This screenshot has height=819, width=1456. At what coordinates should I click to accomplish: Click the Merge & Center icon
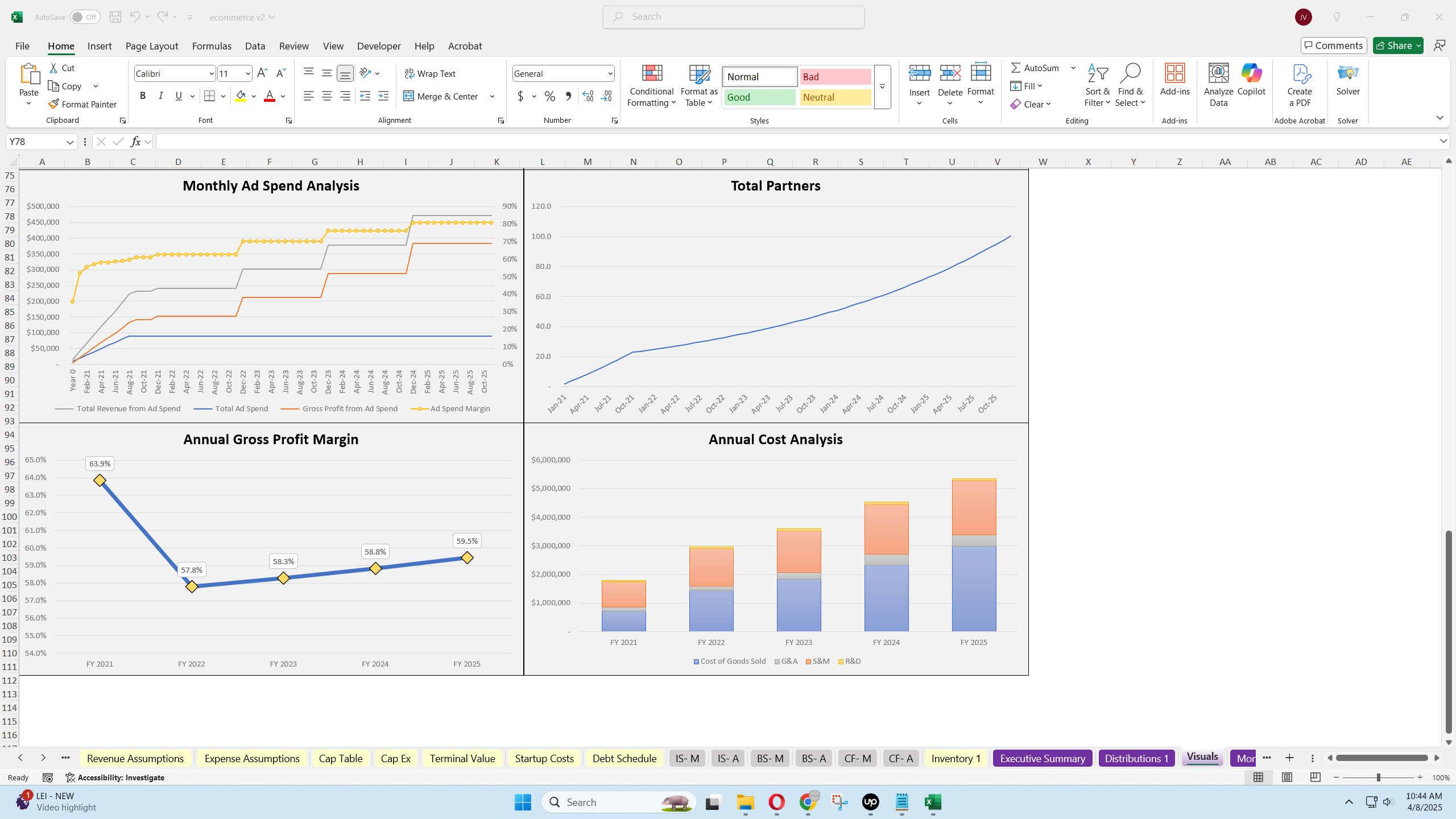[408, 96]
